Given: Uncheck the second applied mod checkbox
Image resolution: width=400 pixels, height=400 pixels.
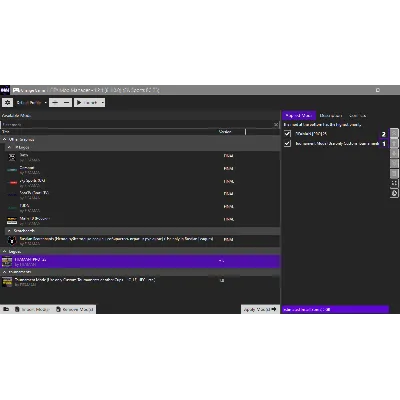Looking at the screenshot, I should [x=287, y=143].
